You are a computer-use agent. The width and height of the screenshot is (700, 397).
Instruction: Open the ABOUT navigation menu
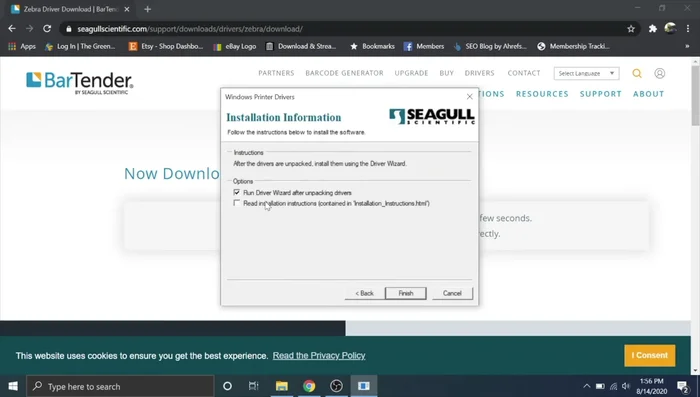pos(648,94)
